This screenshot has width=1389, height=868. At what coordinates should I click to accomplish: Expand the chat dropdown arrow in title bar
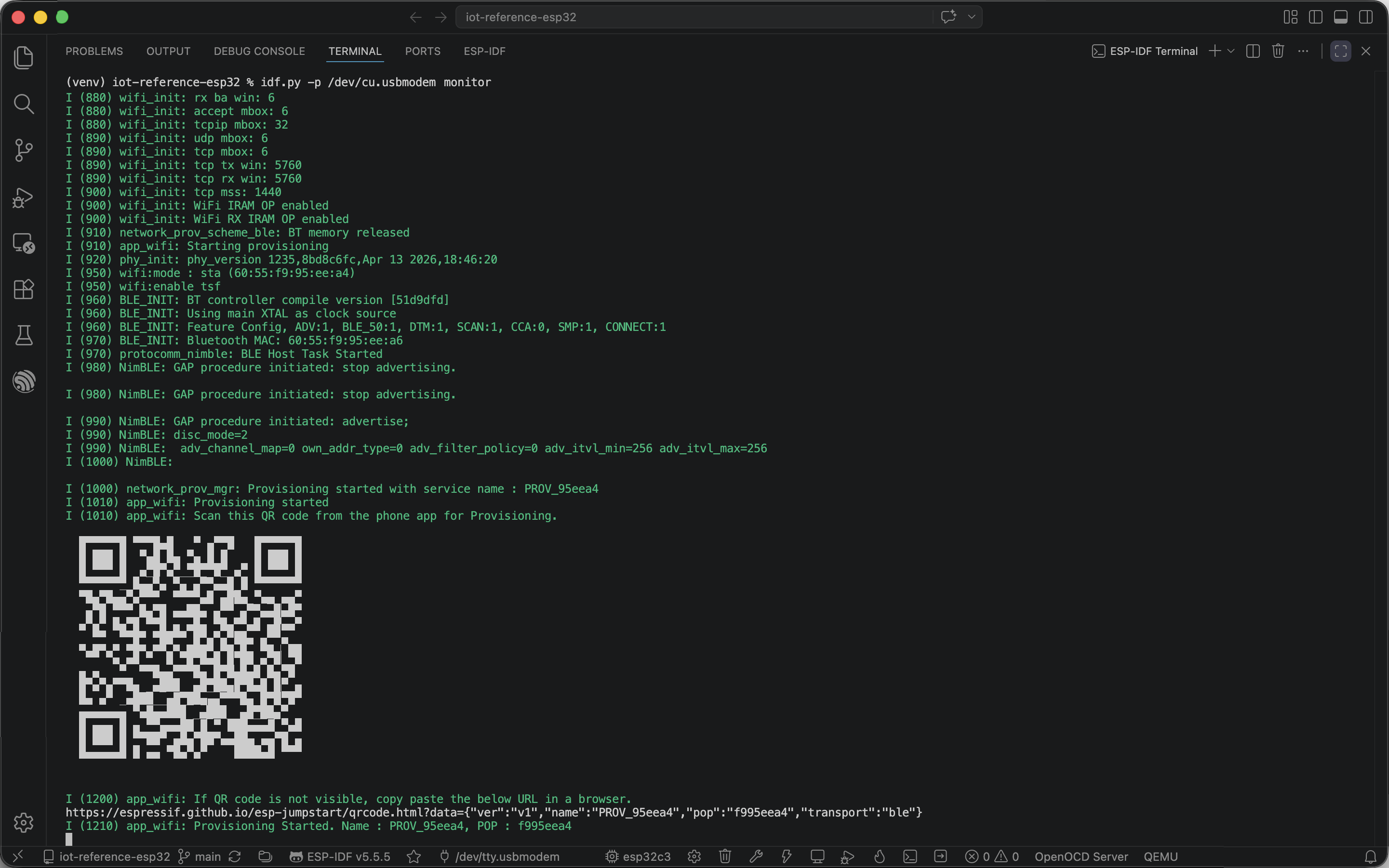(x=971, y=17)
